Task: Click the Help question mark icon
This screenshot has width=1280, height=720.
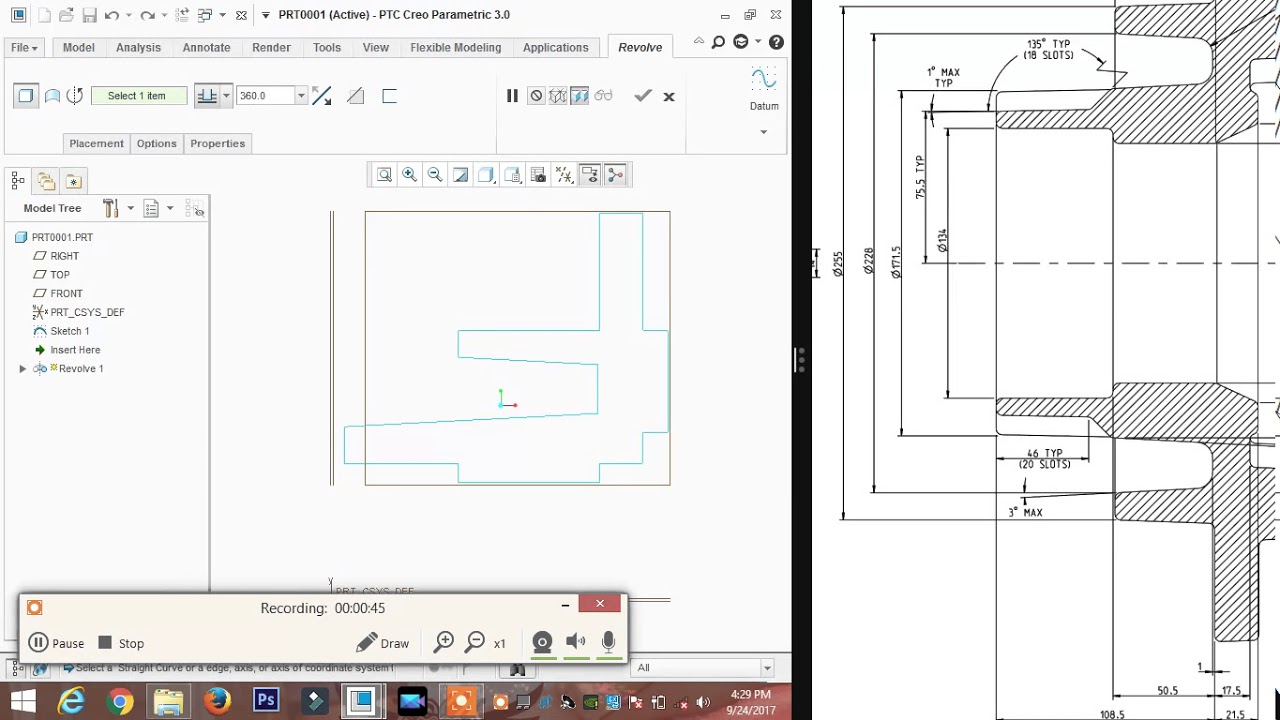Action: click(776, 42)
